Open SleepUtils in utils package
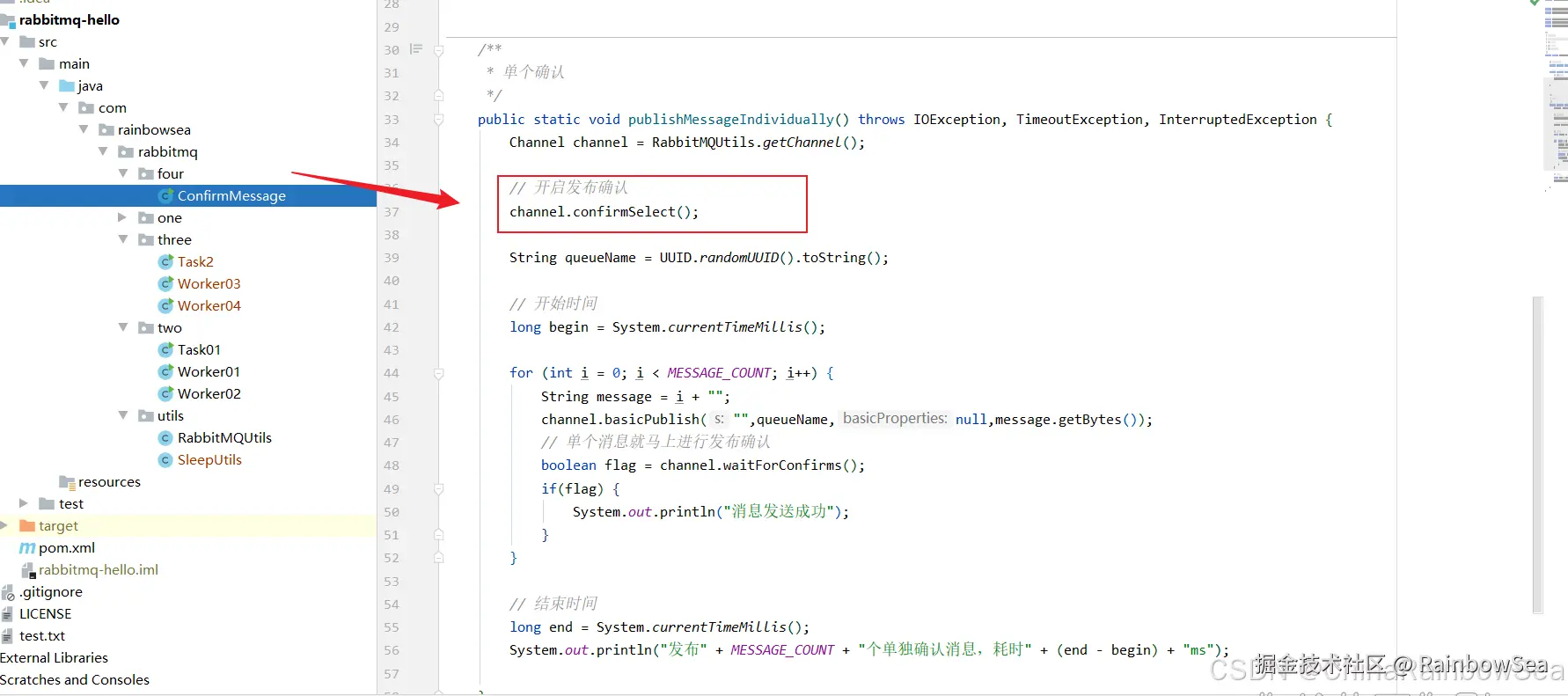The image size is (1568, 696). 209,459
